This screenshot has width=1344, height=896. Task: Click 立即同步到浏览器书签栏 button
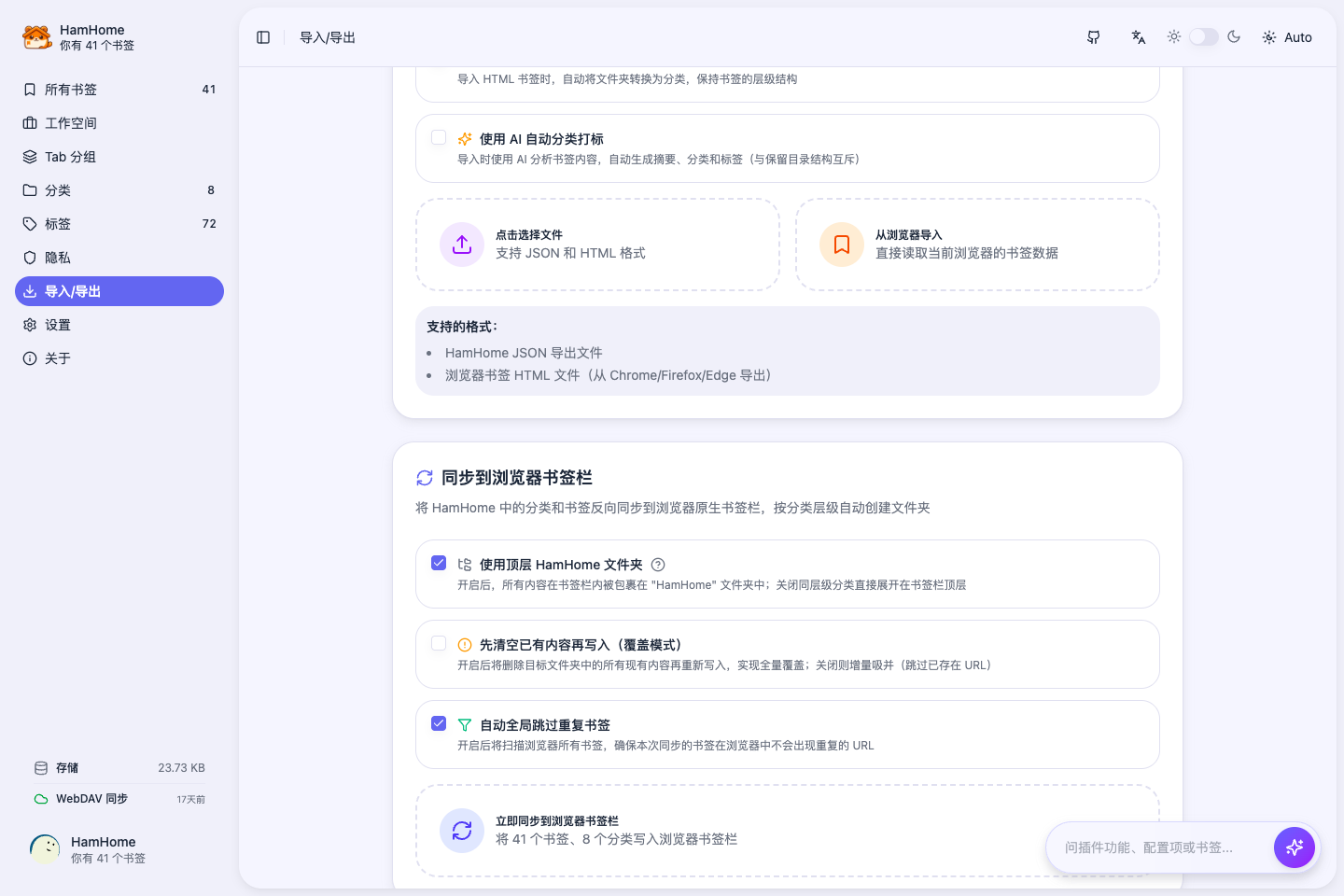point(788,831)
